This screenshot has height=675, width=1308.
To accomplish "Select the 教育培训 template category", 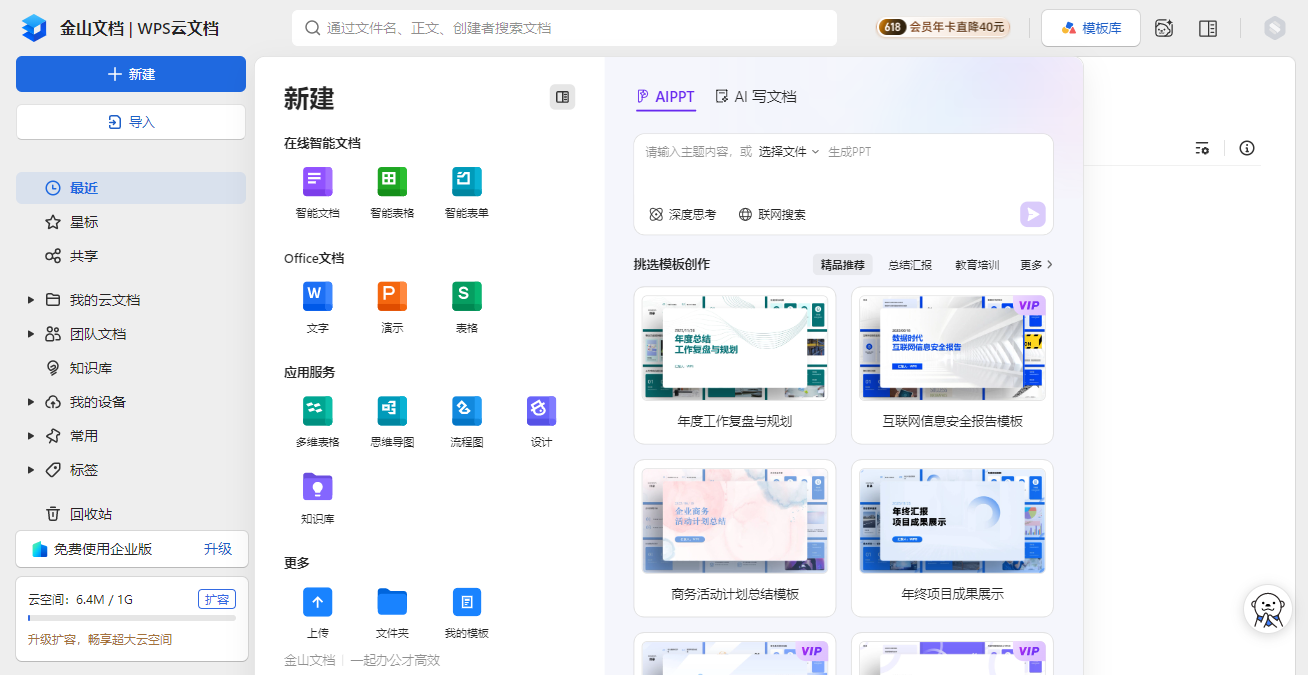I will 977,265.
